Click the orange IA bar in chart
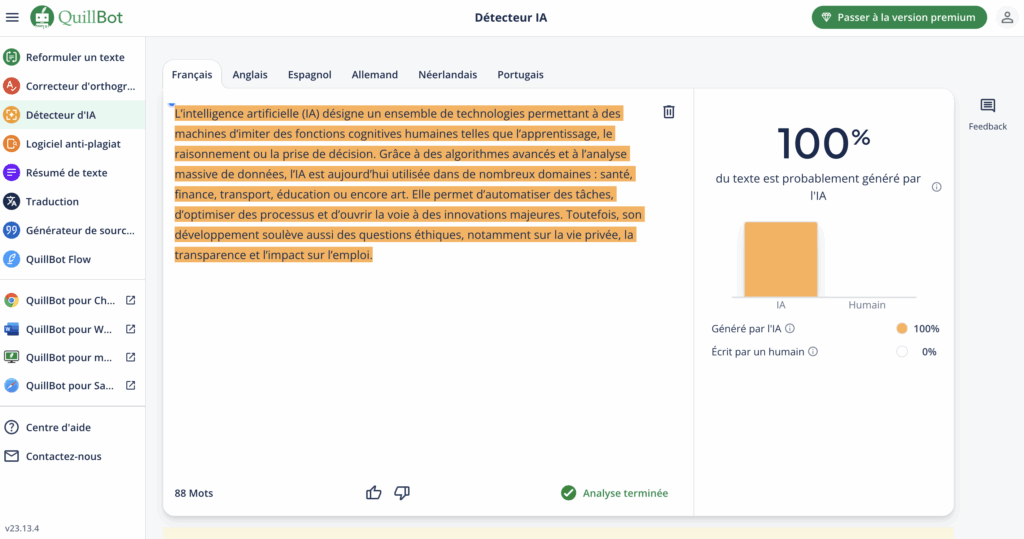 pos(780,259)
